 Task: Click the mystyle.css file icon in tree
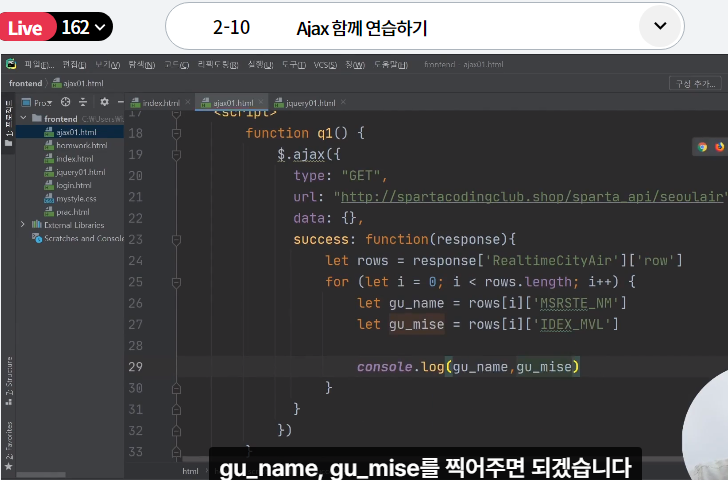tap(49, 199)
